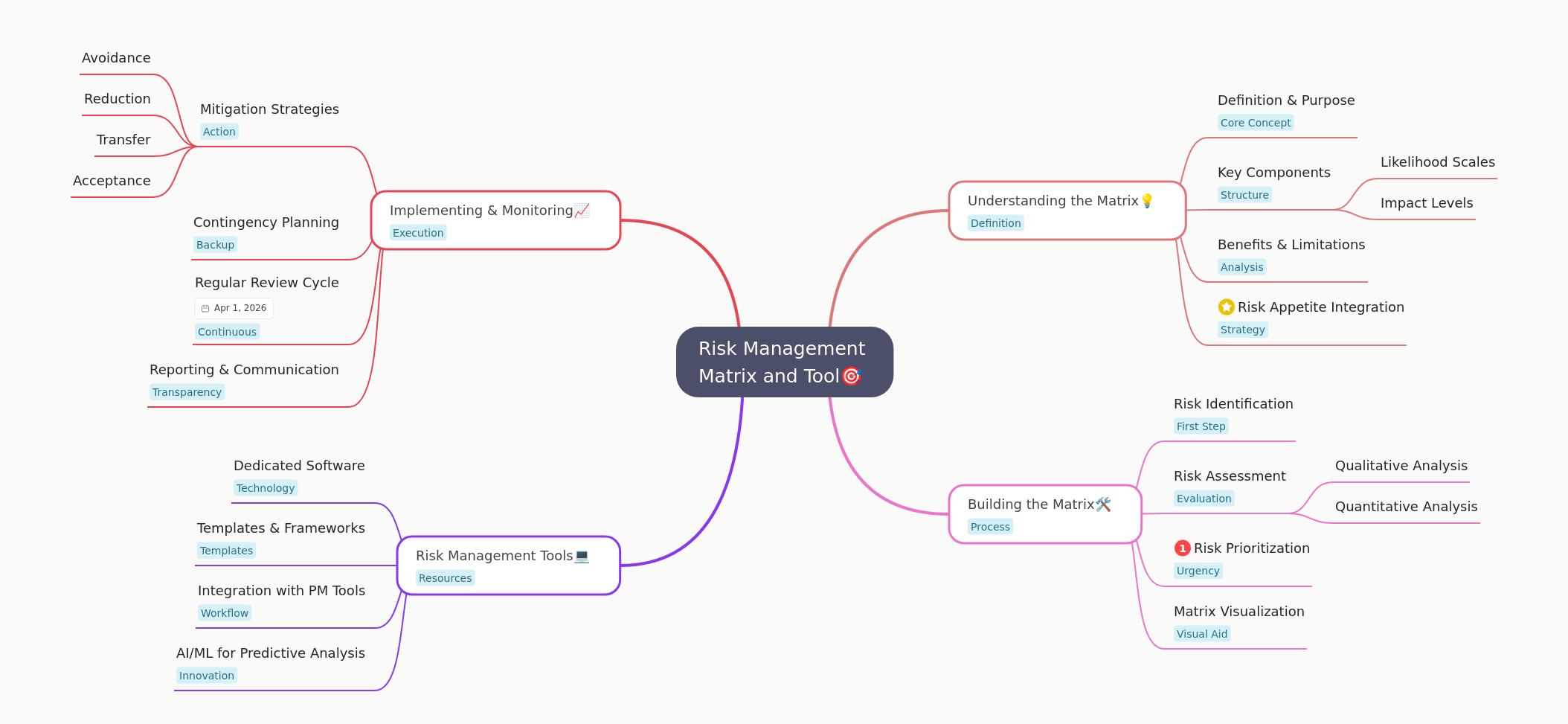Click the Continuous tag on Regular Review Cycle
The height and width of the screenshot is (724, 1568).
point(227,331)
